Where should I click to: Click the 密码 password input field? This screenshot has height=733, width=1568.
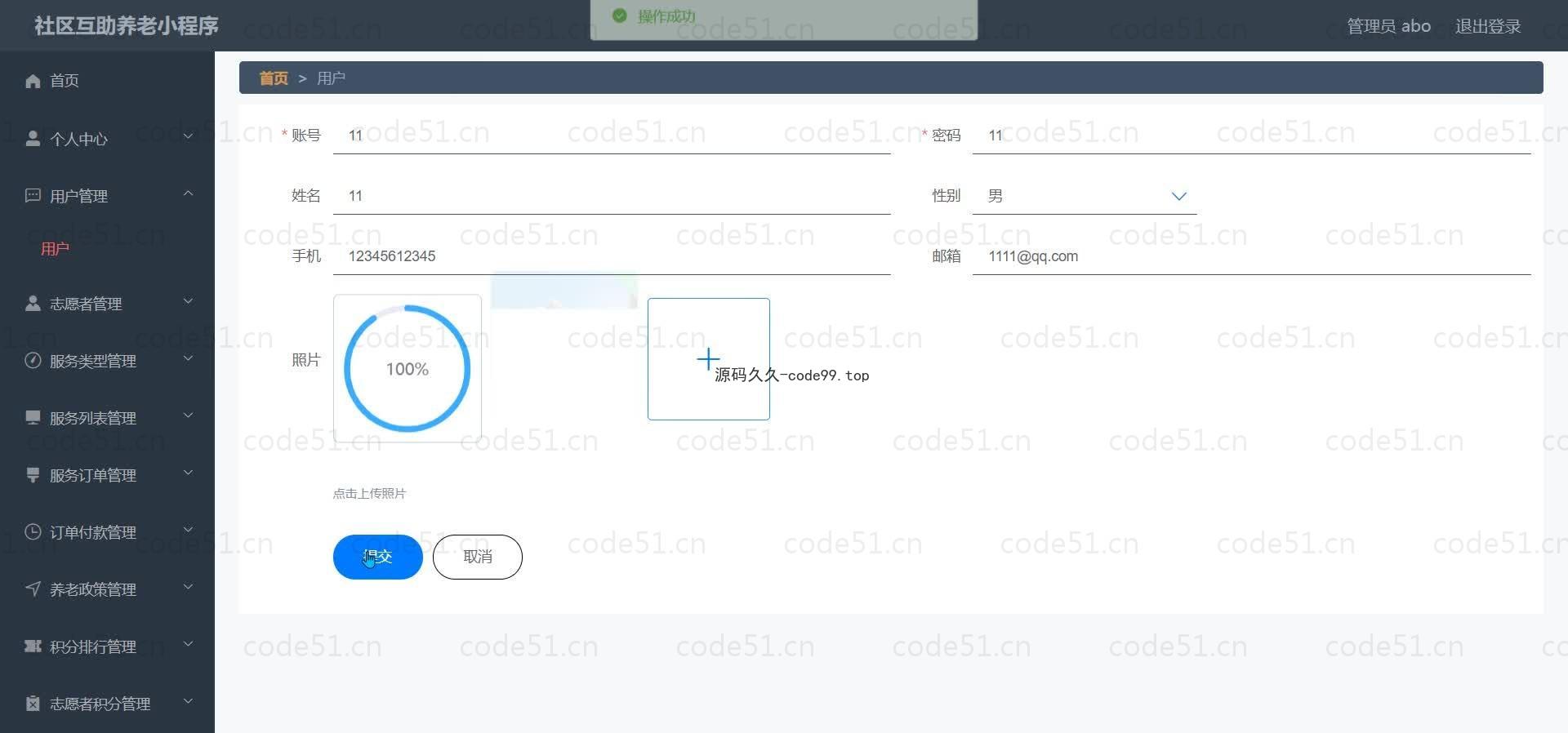tap(1251, 135)
